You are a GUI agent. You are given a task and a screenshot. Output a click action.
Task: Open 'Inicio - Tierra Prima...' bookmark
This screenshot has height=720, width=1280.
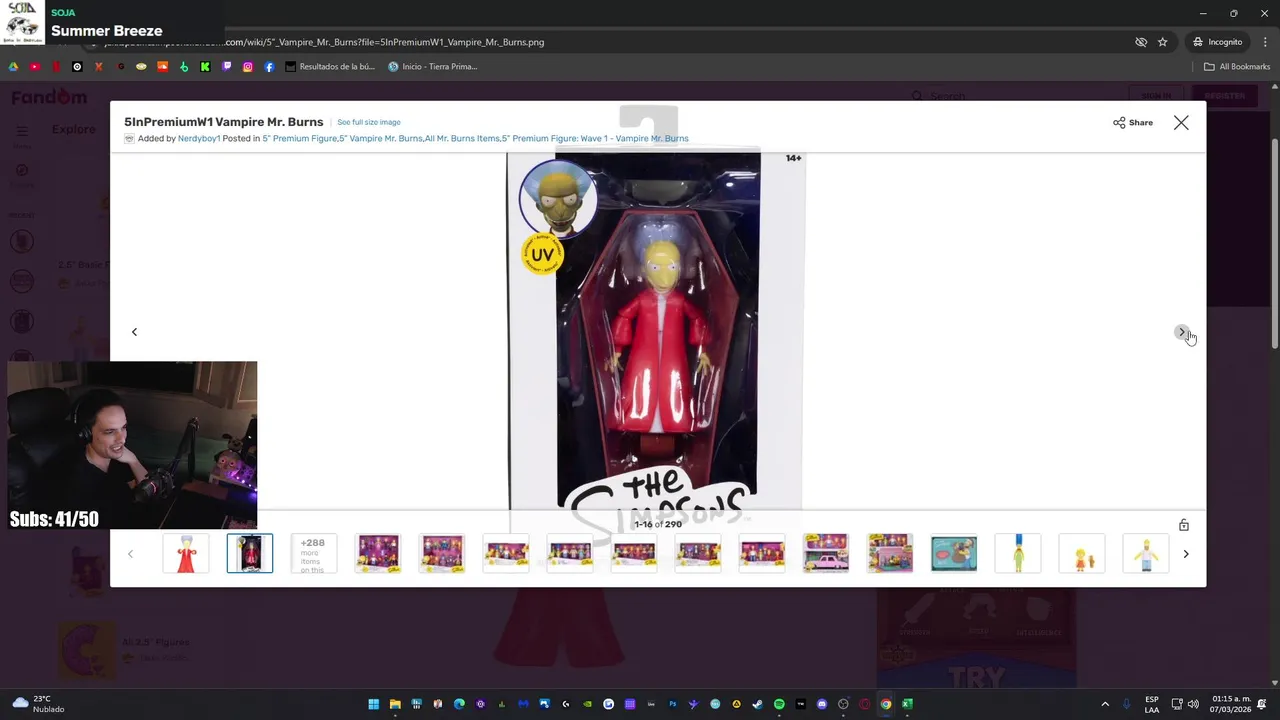(x=433, y=67)
